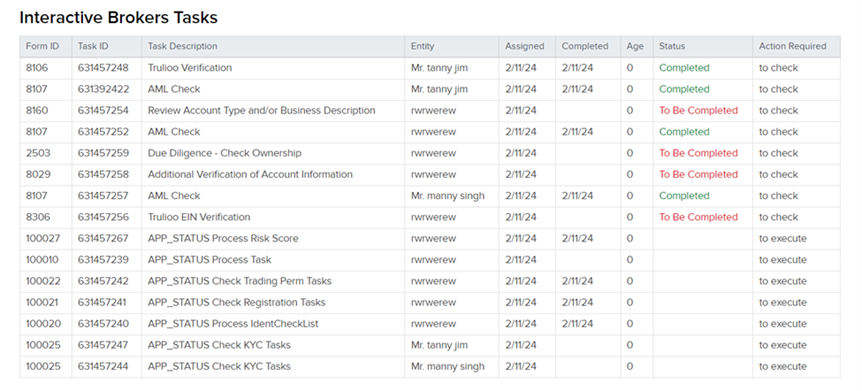Click Form ID 100027
Viewport: 862px width, 391px height.
(x=42, y=239)
